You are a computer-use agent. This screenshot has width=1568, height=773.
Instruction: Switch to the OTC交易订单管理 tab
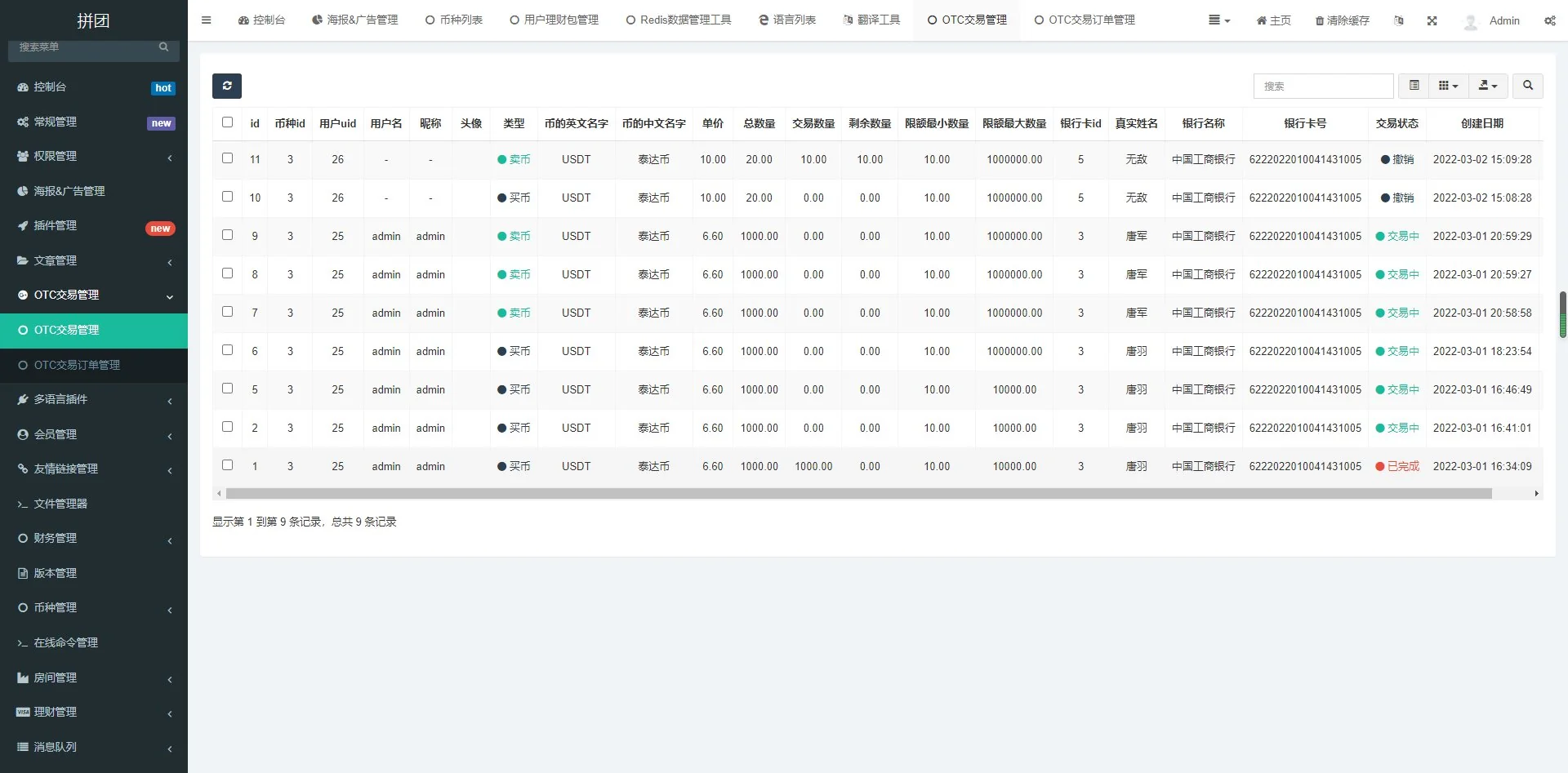pyautogui.click(x=1085, y=20)
